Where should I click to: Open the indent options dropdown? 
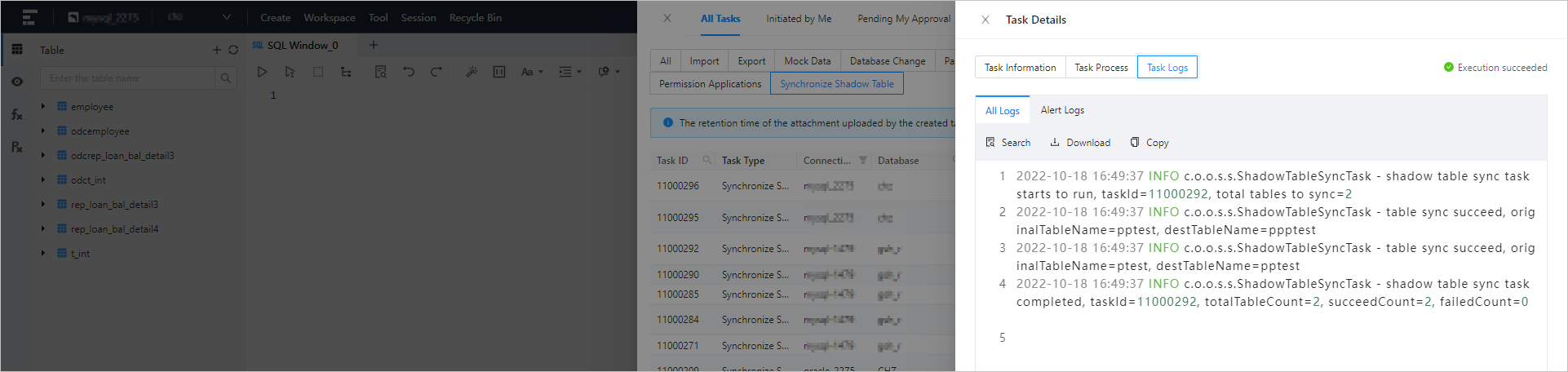(x=569, y=72)
